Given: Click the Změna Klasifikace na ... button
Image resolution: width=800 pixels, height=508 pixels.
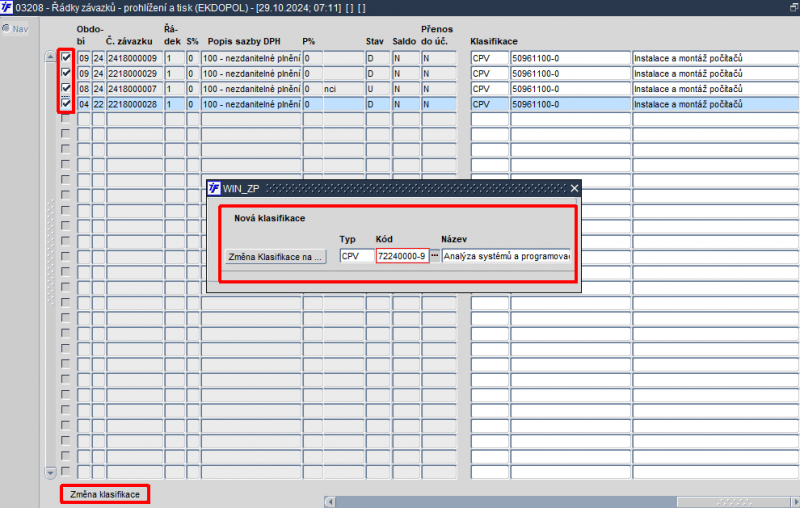Looking at the screenshot, I should (275, 257).
